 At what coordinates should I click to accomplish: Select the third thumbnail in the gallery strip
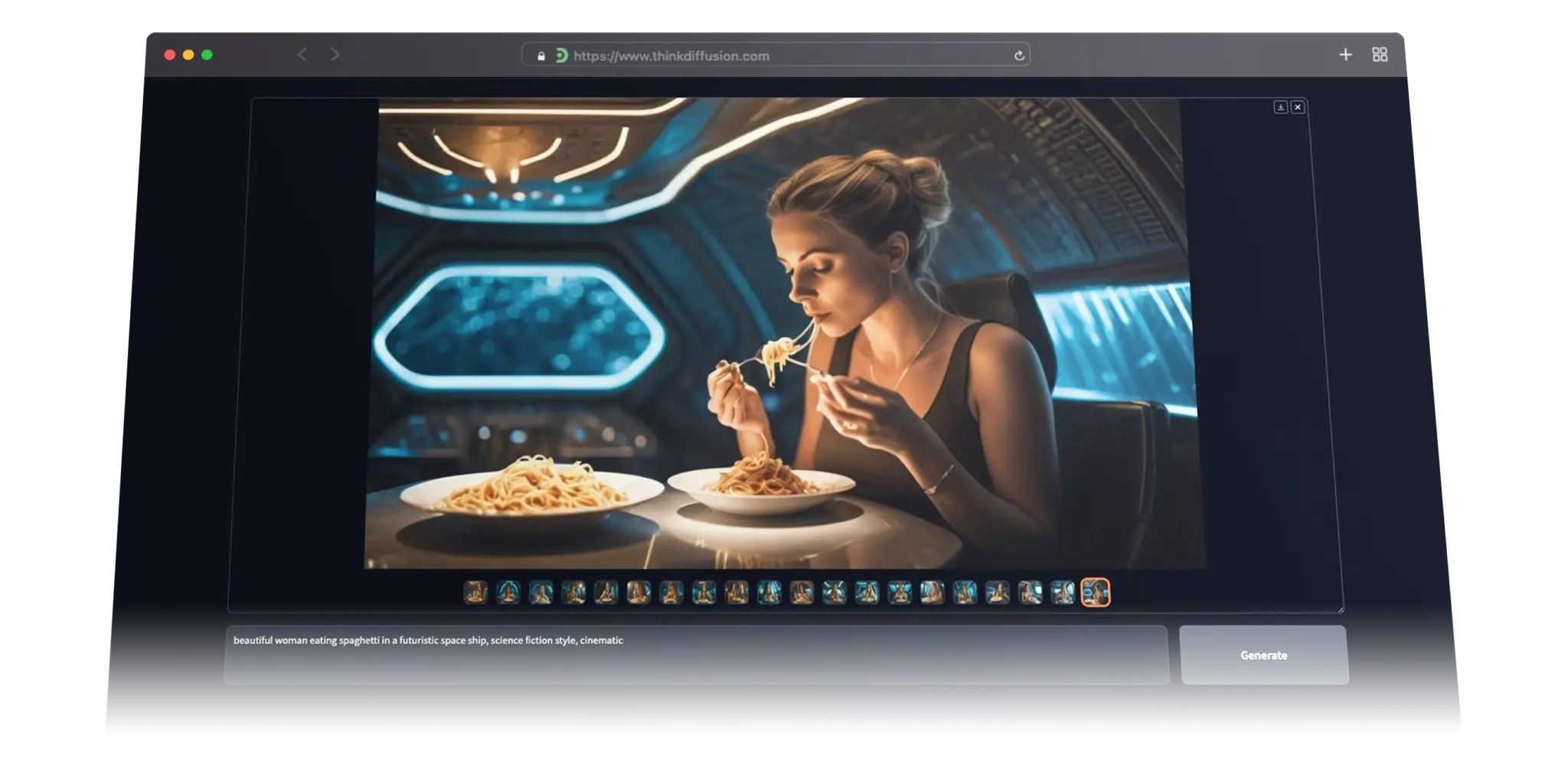(x=541, y=592)
